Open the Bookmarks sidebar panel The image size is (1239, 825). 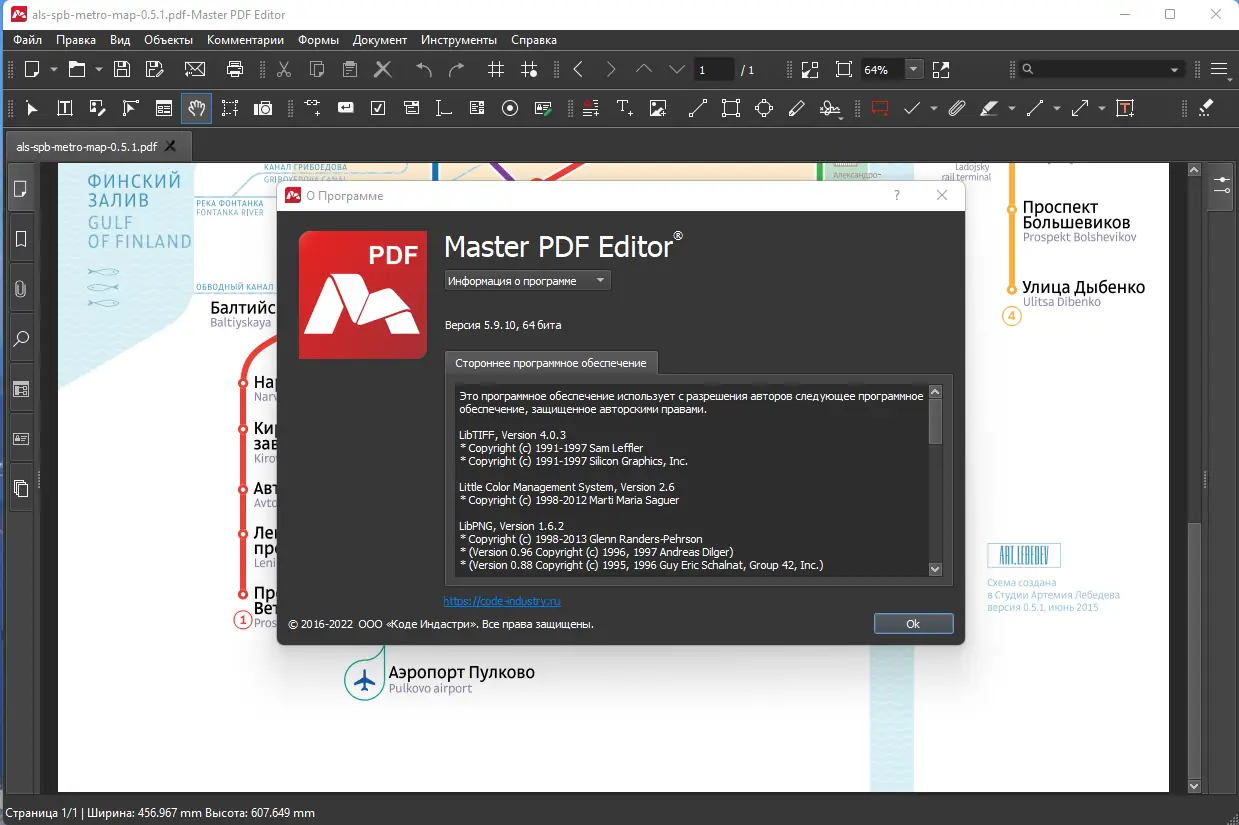click(x=21, y=238)
